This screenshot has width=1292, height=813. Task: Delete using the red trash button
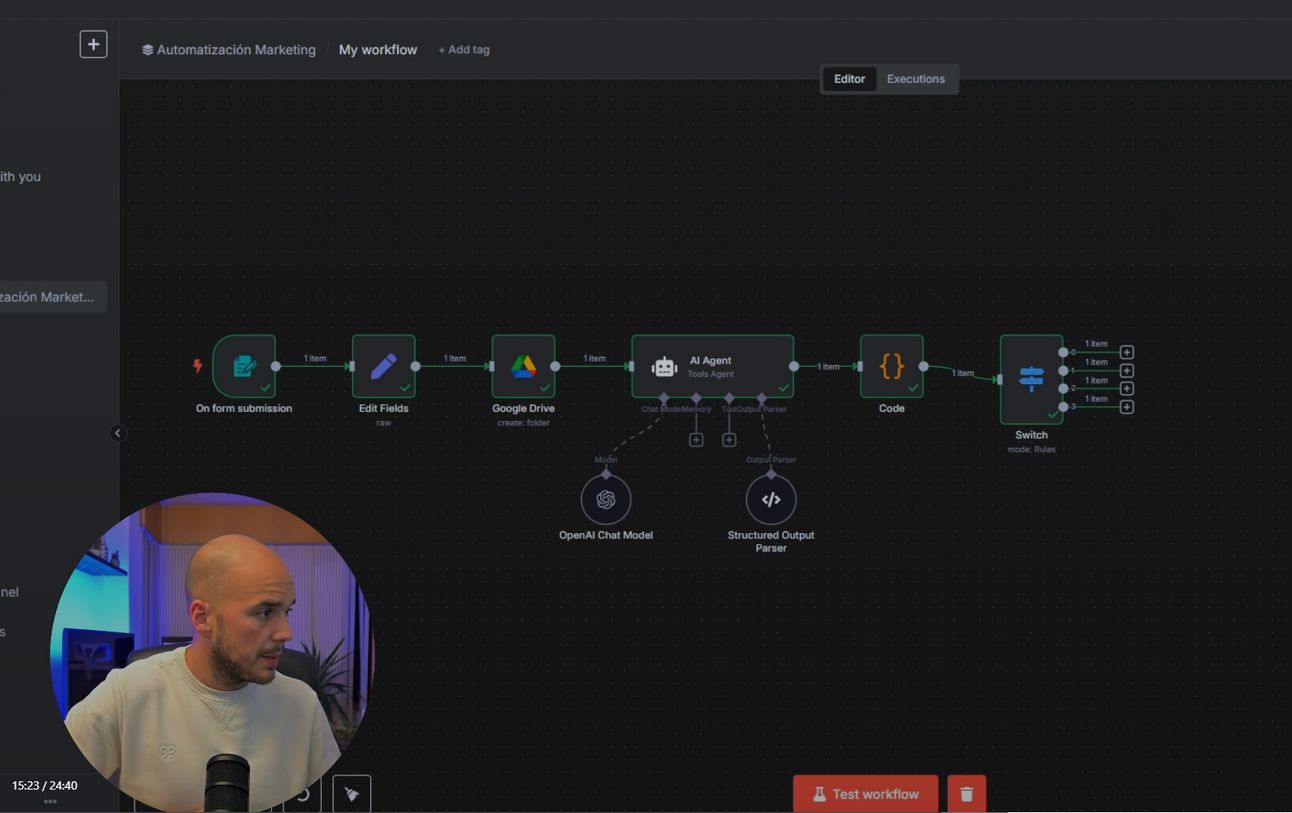pyautogui.click(x=966, y=794)
